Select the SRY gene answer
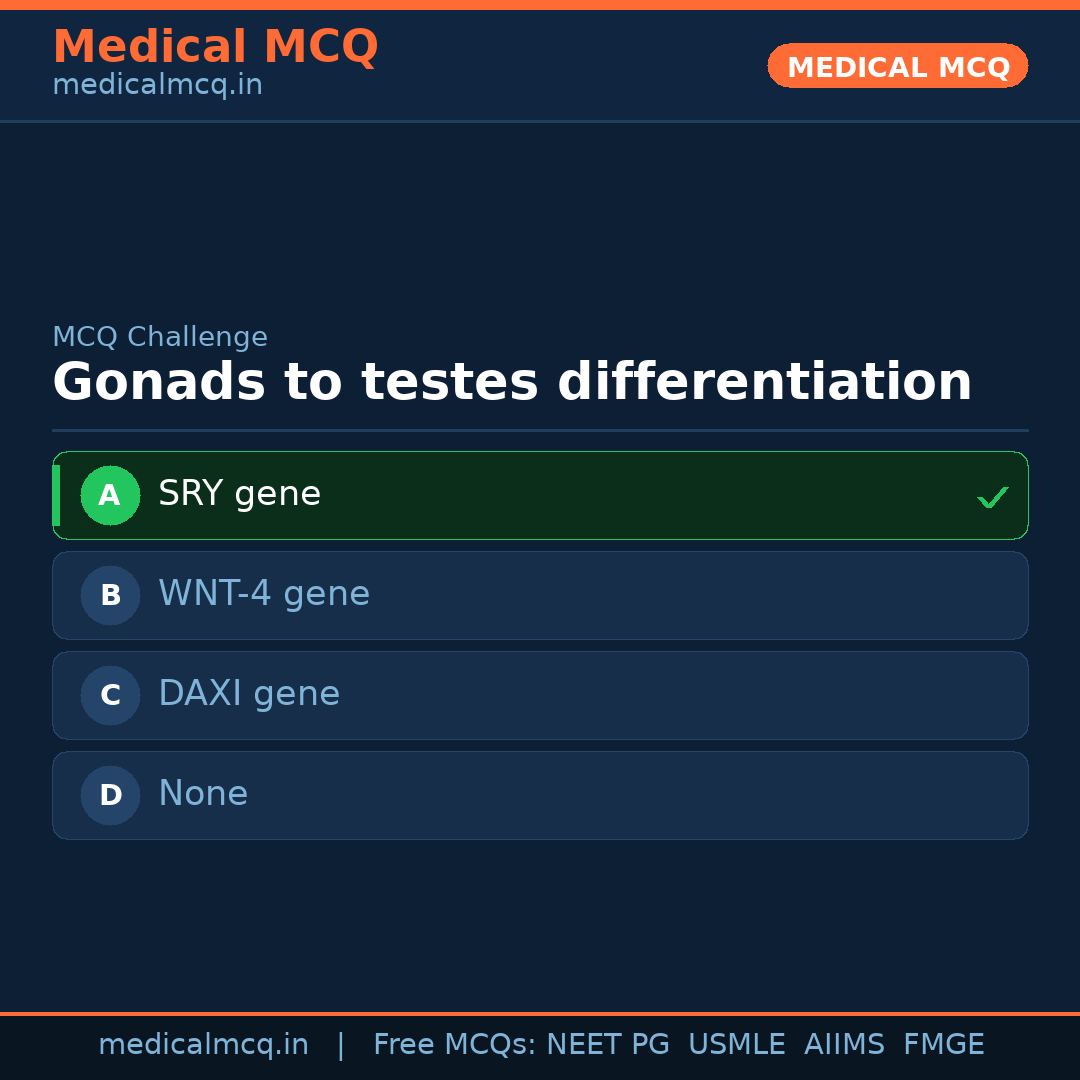Viewport: 1080px width, 1080px height. (240, 494)
